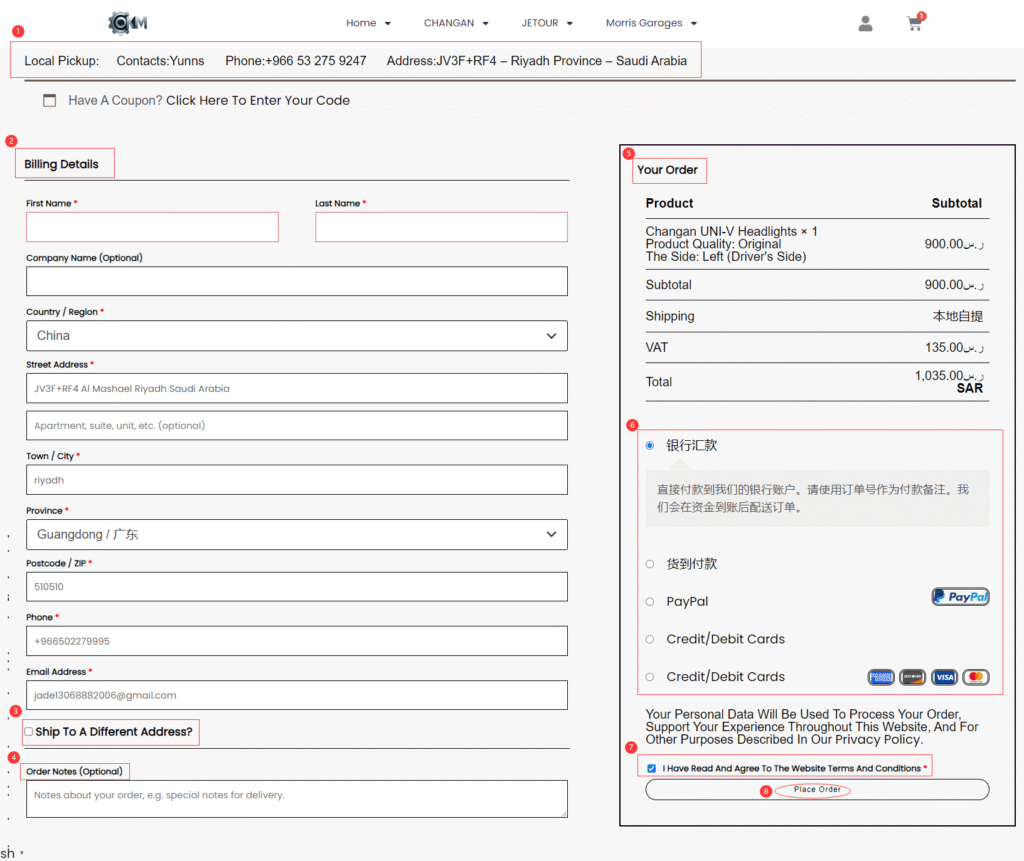
Task: Click the Your Order heading
Action: click(667, 170)
